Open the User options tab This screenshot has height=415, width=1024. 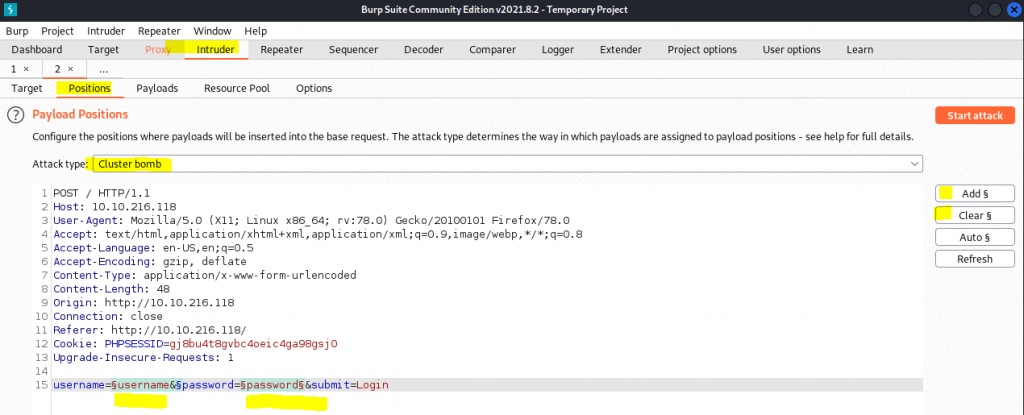[792, 50]
